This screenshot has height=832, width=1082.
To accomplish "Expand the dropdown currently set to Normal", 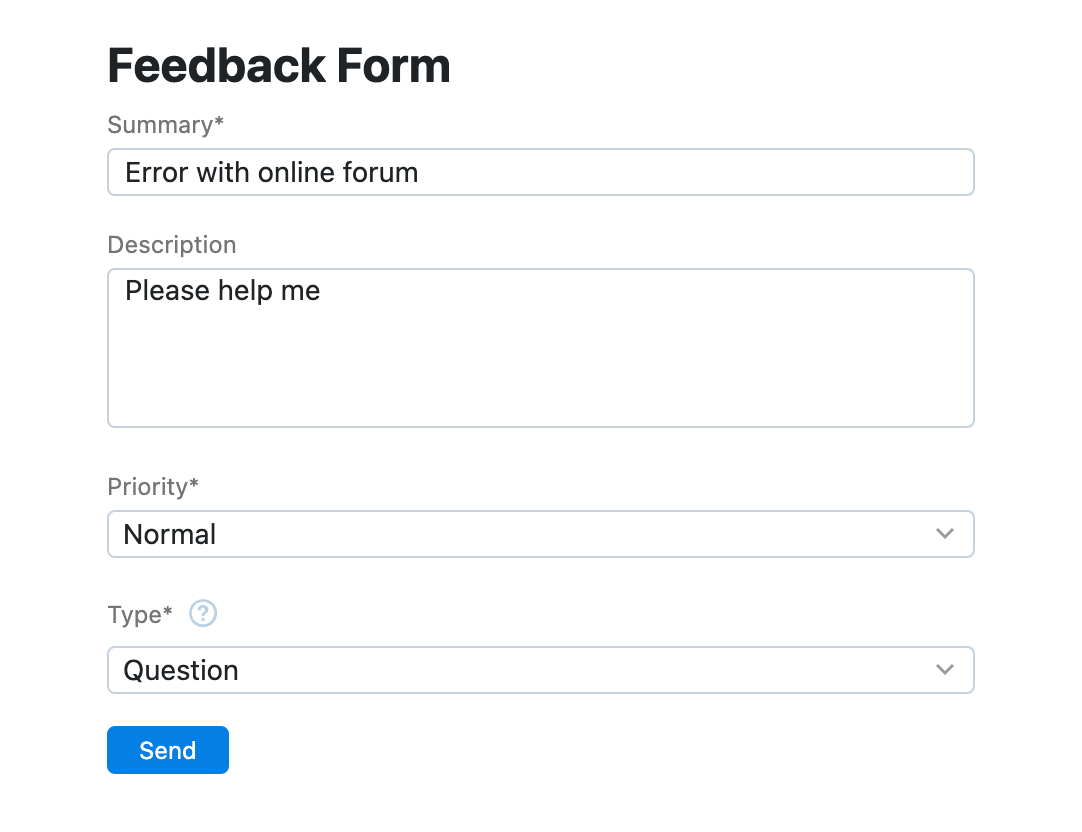I will (x=540, y=534).
